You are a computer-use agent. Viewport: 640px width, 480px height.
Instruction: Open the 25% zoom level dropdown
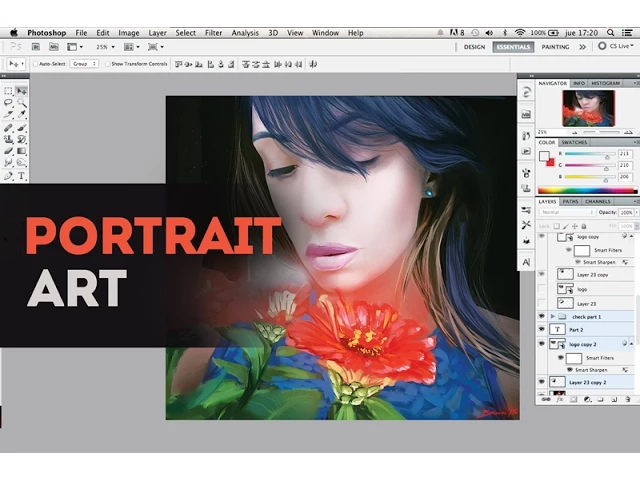(105, 47)
